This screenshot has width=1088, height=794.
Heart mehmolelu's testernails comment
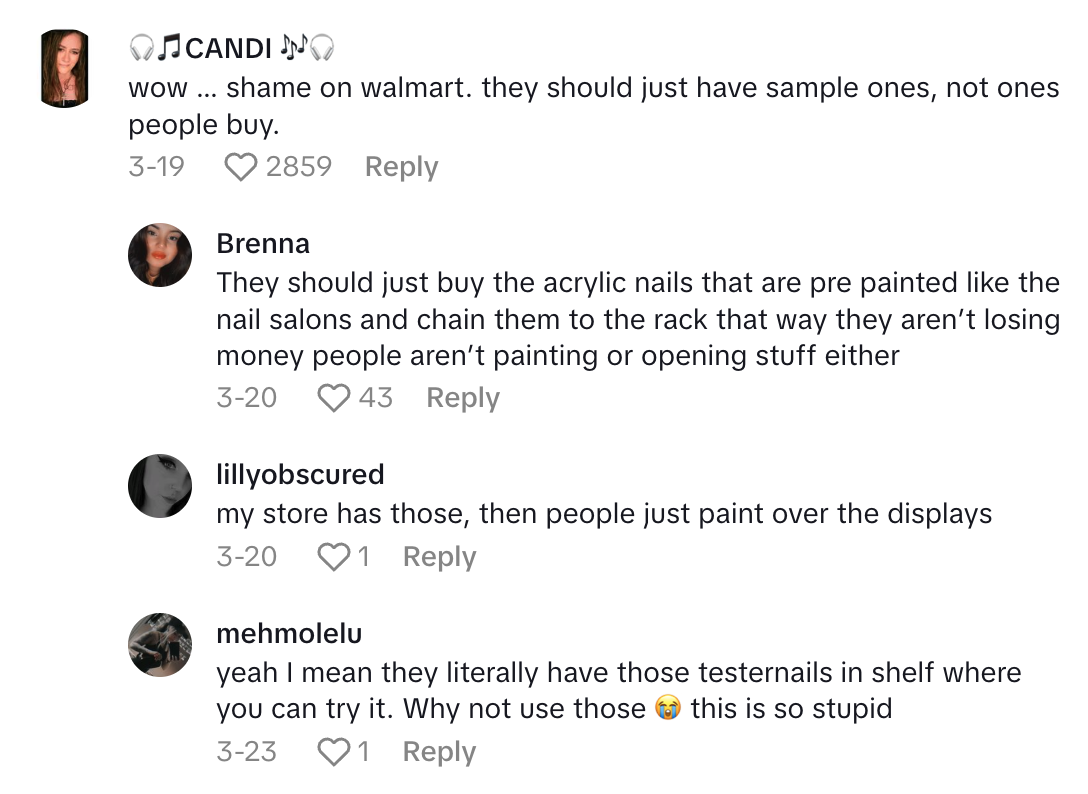pos(333,752)
